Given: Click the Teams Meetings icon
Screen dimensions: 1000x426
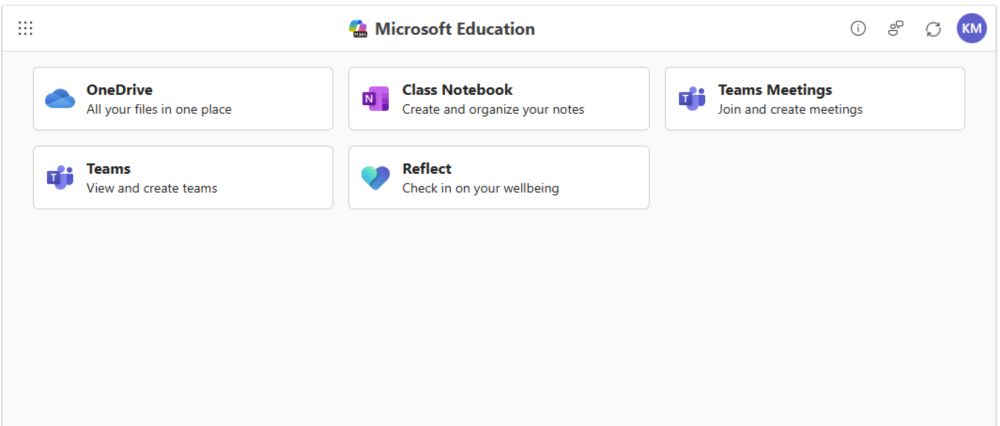Looking at the screenshot, I should click(692, 99).
